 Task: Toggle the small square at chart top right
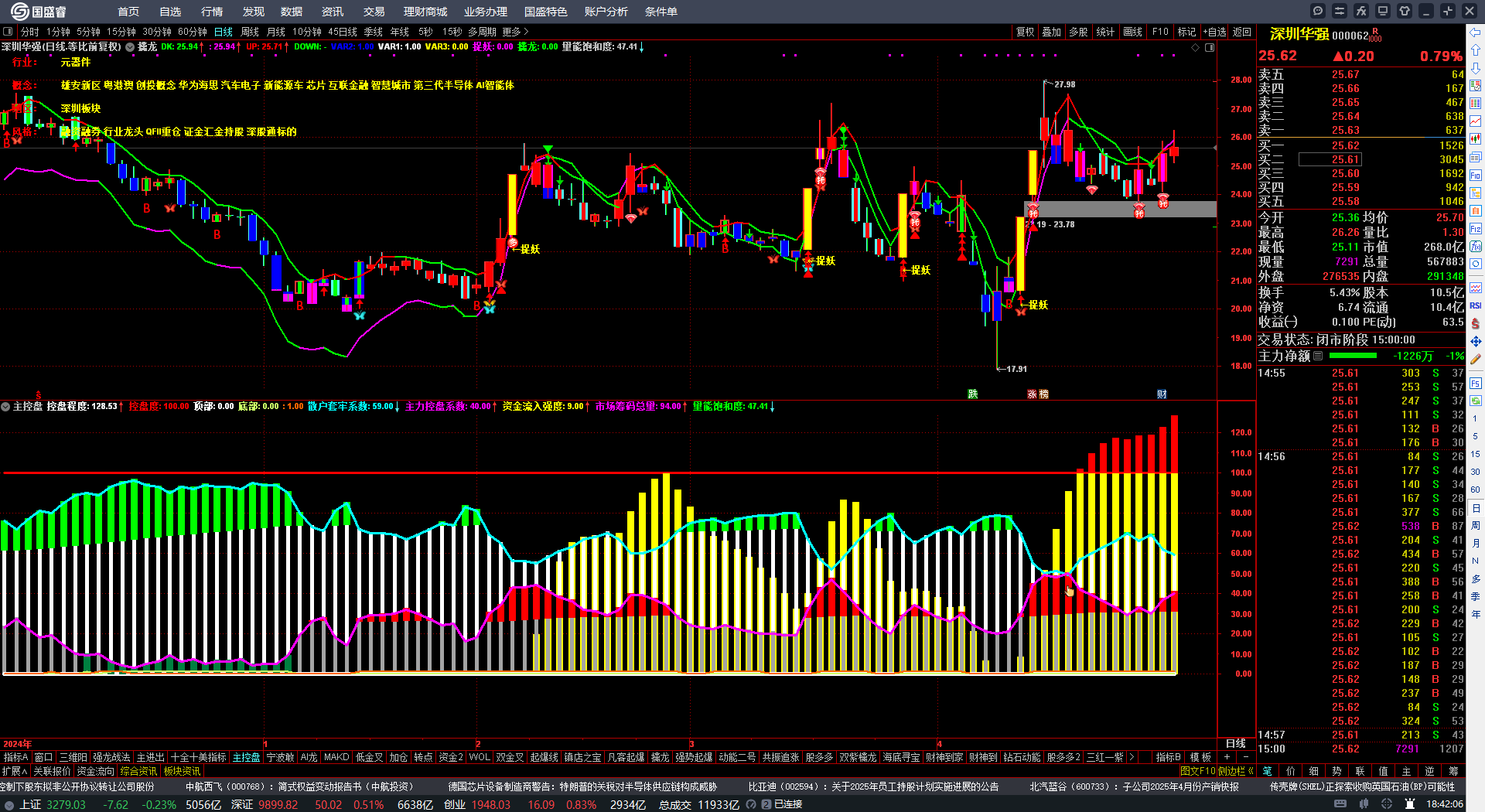click(1210, 47)
